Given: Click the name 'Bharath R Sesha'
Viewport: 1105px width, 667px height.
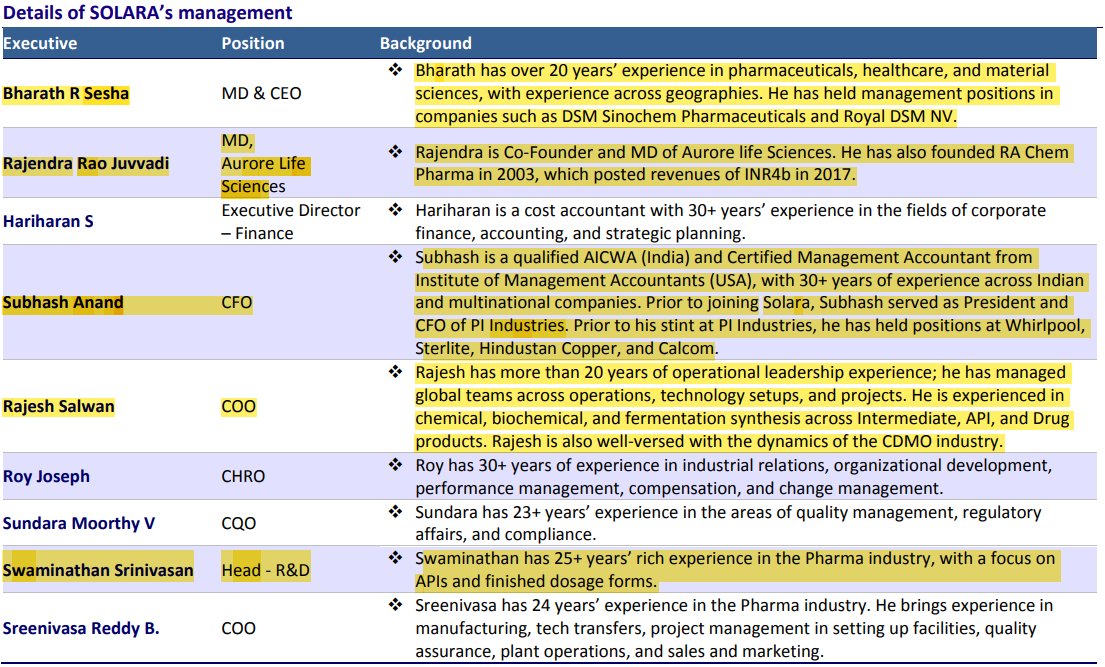Looking at the screenshot, I should coord(66,94).
